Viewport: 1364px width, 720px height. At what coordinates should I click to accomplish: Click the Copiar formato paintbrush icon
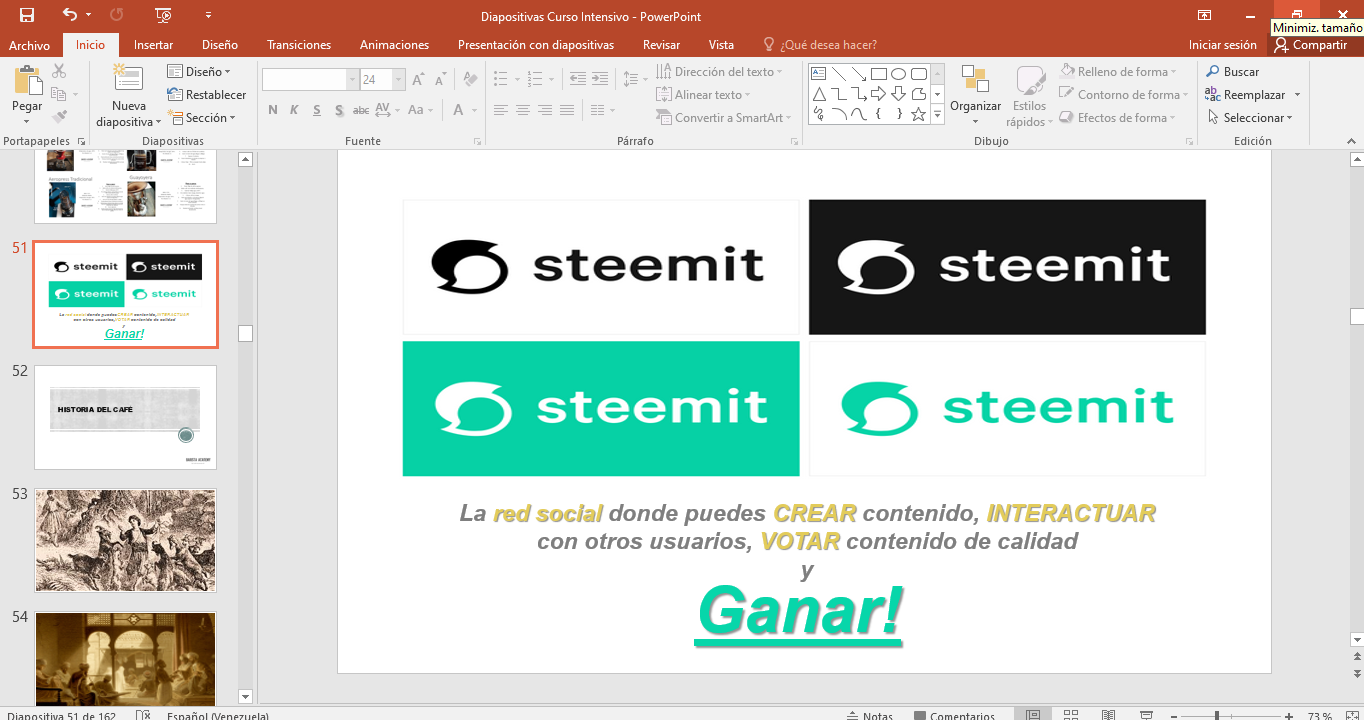pos(59,117)
